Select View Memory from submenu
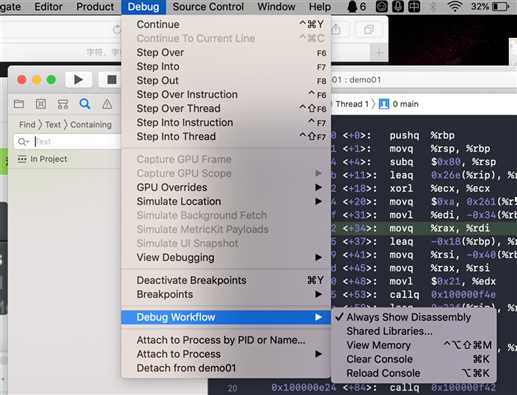This screenshot has width=517, height=395. [x=413, y=345]
